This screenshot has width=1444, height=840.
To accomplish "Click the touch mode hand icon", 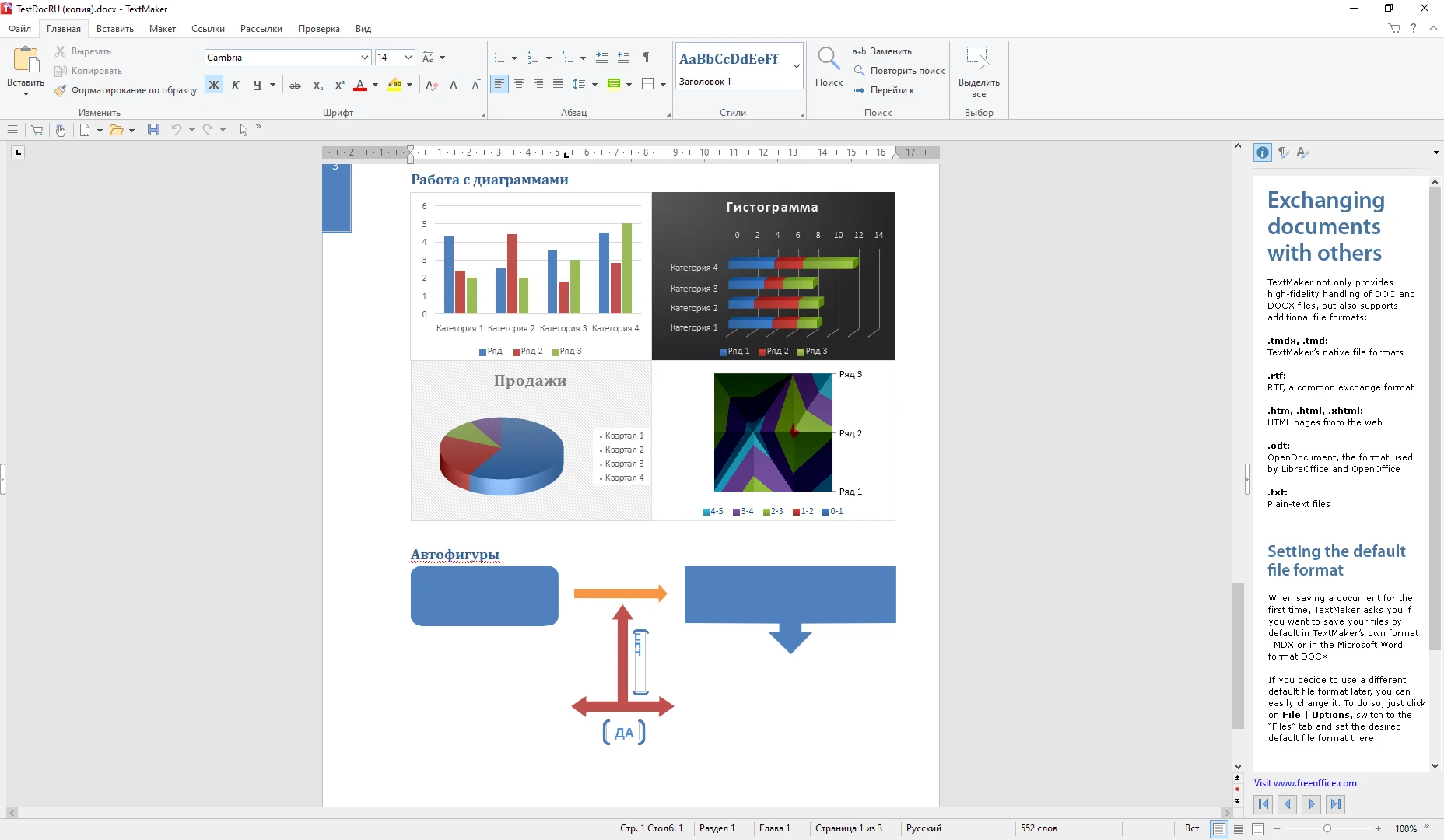I will coord(60,130).
